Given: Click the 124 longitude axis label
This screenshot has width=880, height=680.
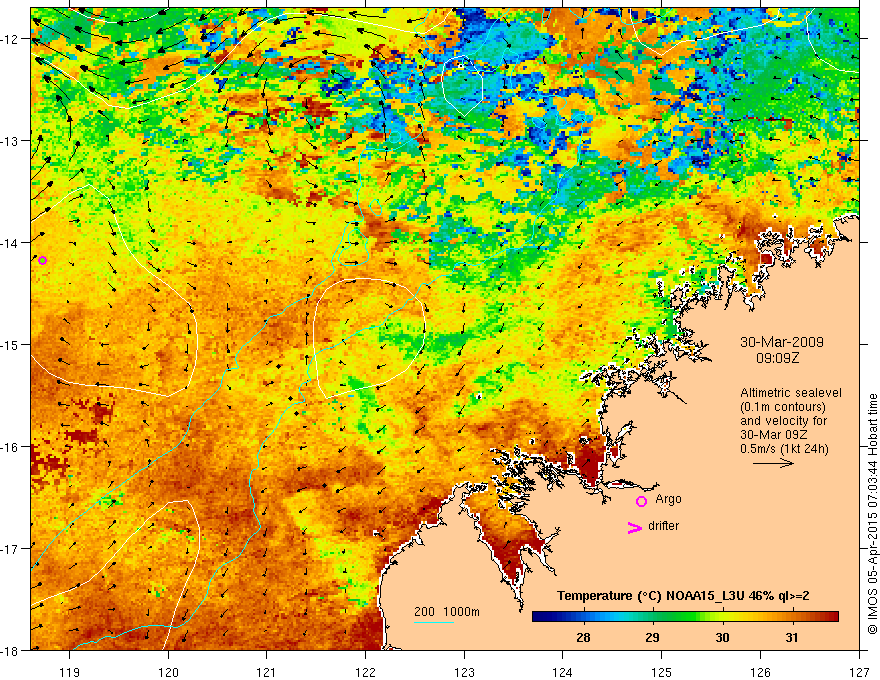Looking at the screenshot, I should 563,672.
